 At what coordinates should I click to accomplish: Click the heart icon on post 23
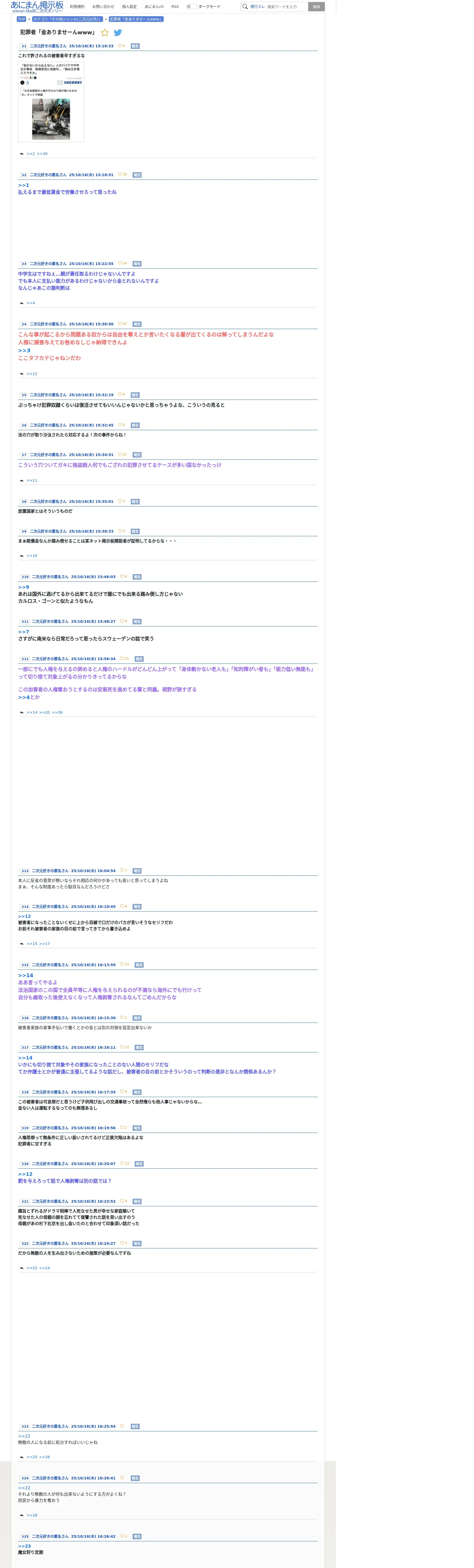coord(122,1426)
